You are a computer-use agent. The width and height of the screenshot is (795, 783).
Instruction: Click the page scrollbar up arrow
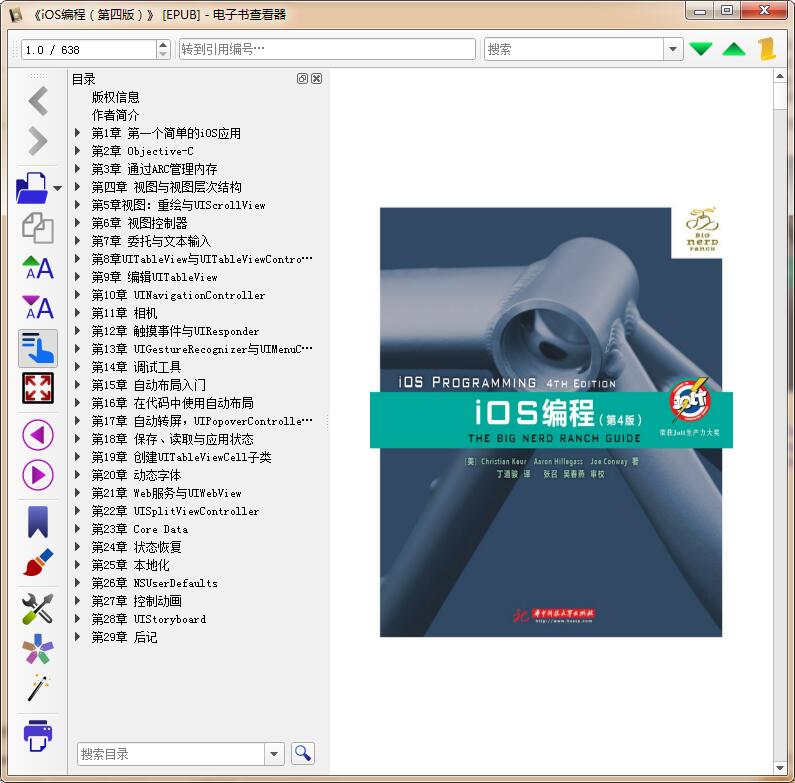[x=780, y=77]
